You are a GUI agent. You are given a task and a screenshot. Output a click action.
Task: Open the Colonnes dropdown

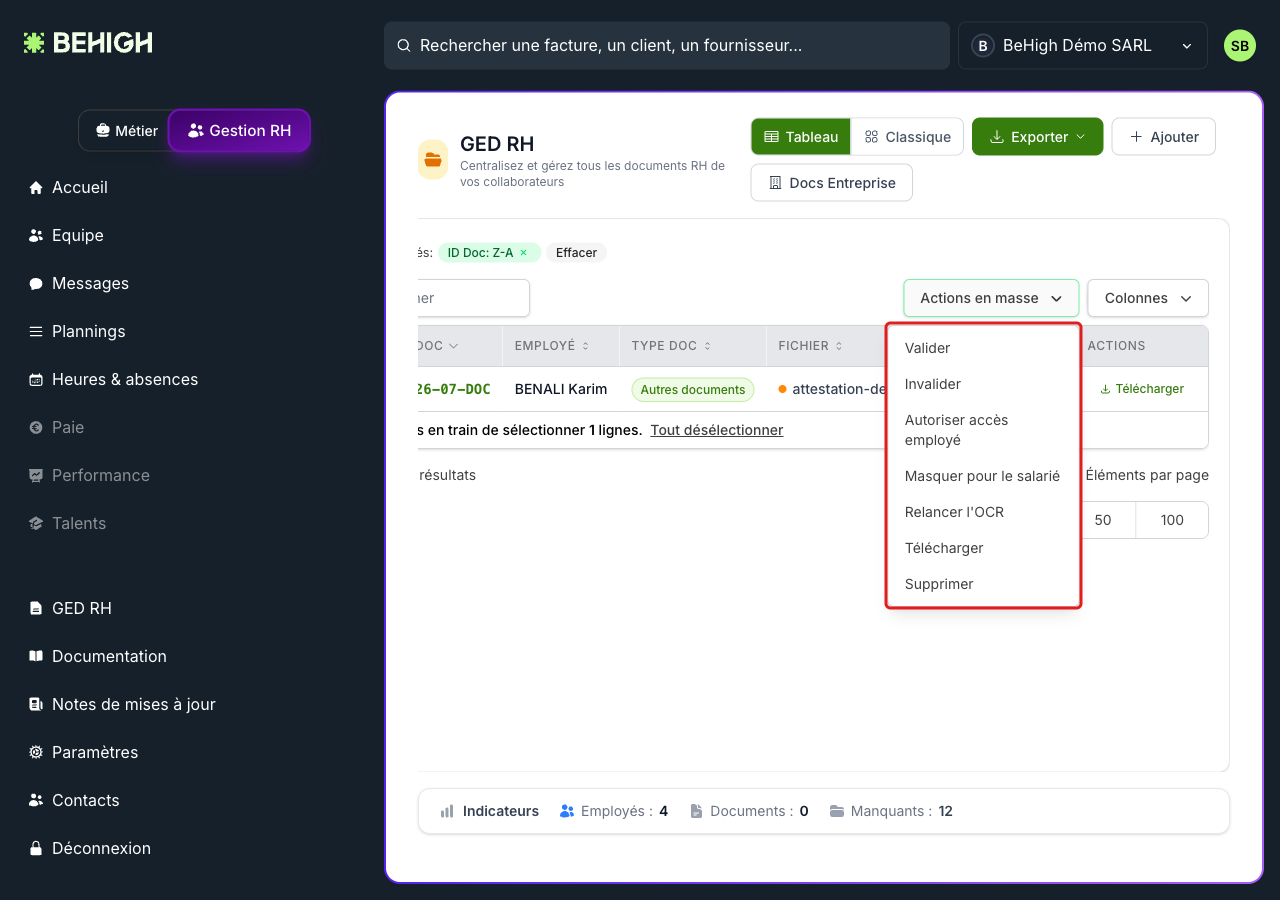[1148, 298]
